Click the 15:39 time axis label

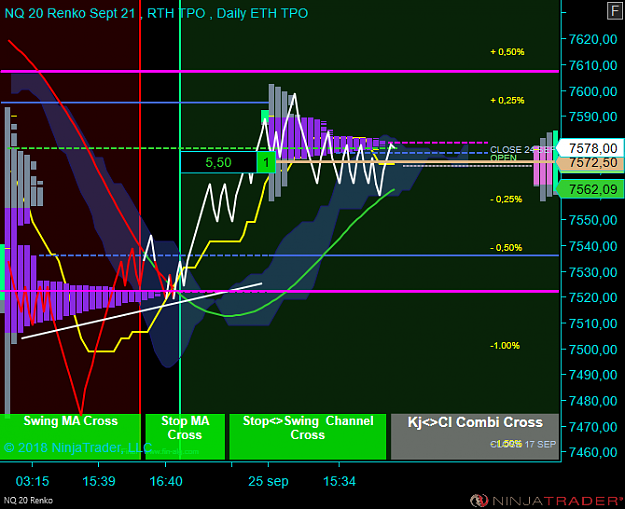(98, 481)
